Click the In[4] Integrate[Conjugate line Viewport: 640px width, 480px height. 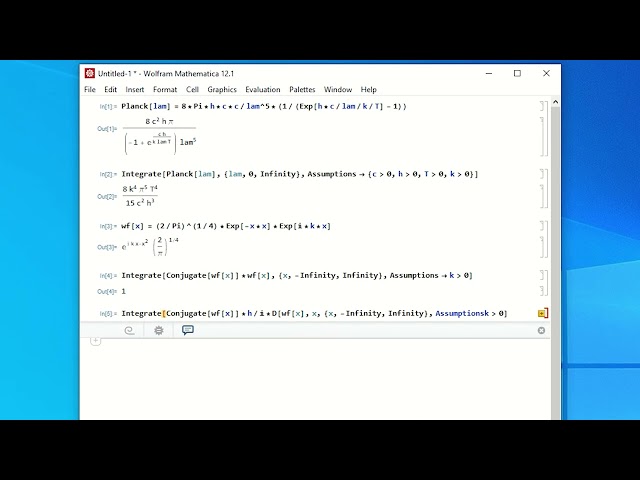(297, 276)
